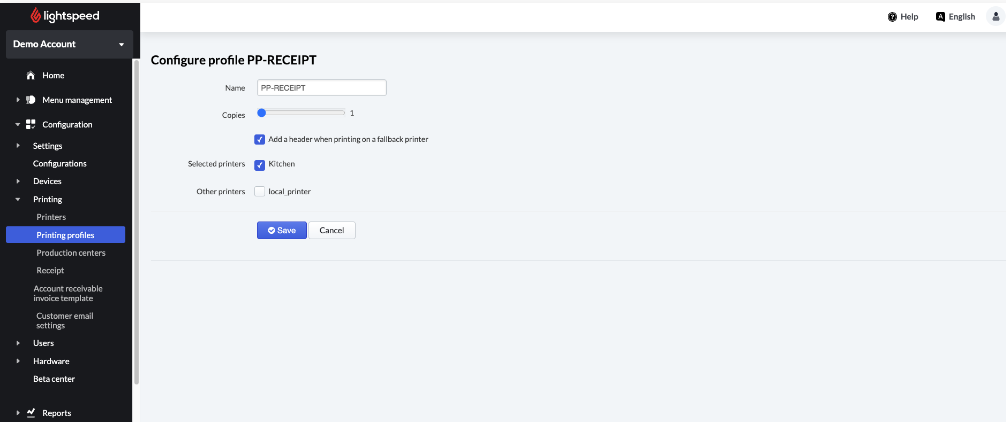Expand the Users section arrow
1006x422 pixels.
[x=18, y=343]
